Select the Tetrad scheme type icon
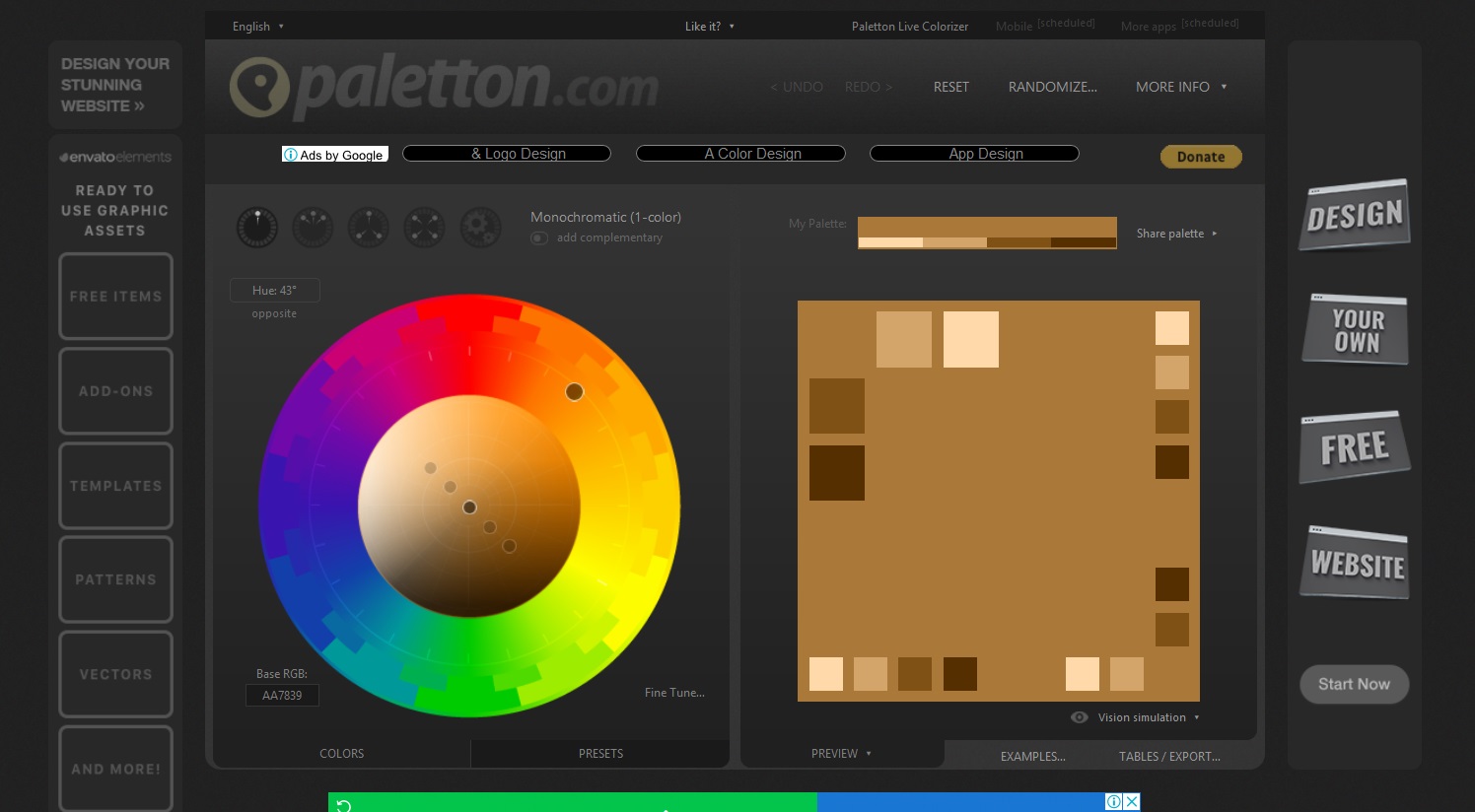This screenshot has width=1475, height=812. (424, 227)
